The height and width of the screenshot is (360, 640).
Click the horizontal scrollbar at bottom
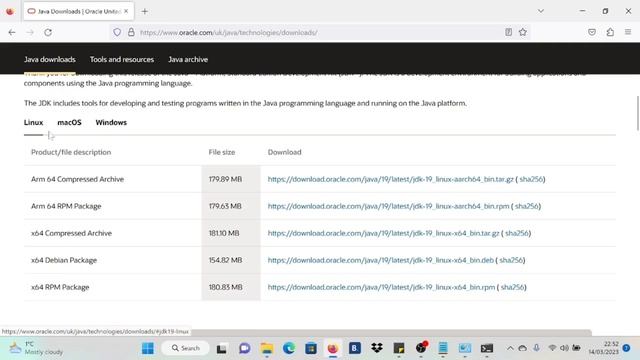pyautogui.click(x=390, y=332)
